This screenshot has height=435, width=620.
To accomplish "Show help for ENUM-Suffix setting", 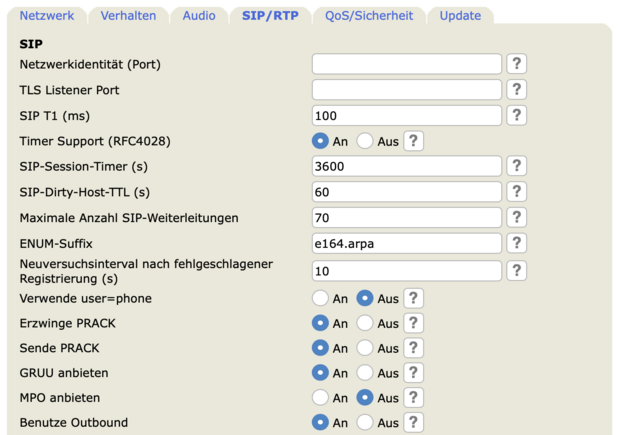I will (x=516, y=243).
